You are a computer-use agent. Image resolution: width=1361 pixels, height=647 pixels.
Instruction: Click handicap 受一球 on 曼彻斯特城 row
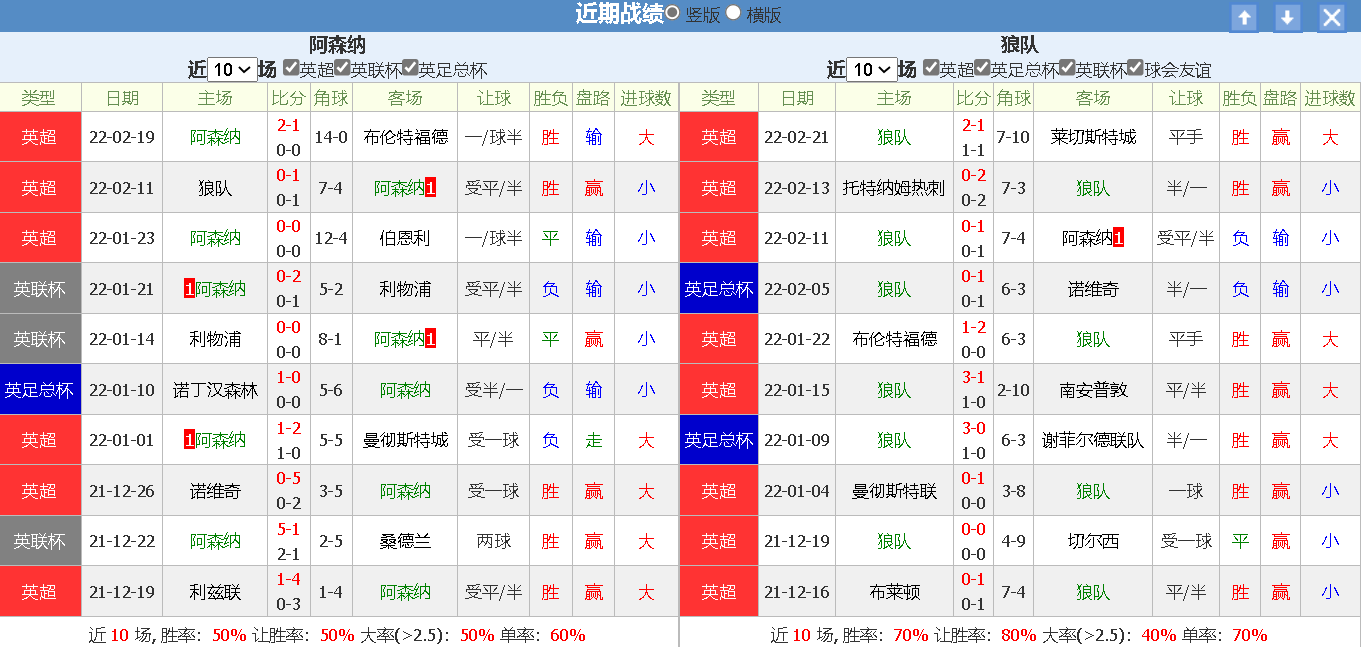click(x=494, y=440)
